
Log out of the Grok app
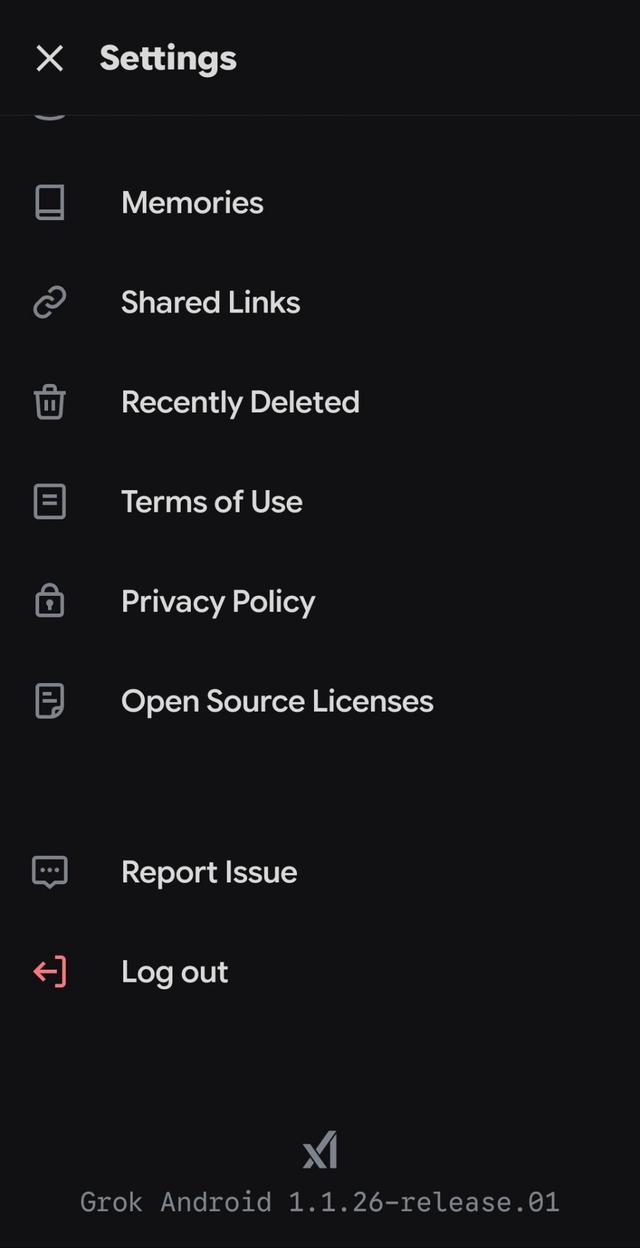tap(174, 971)
